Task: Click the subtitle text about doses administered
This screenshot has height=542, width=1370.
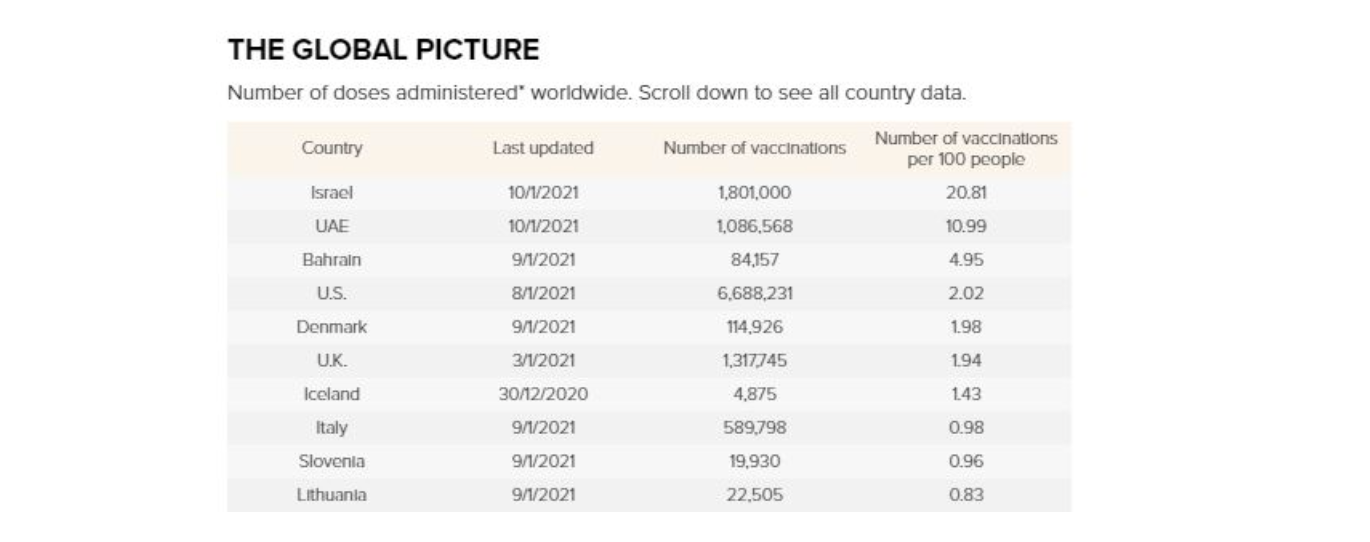Action: pyautogui.click(x=596, y=94)
